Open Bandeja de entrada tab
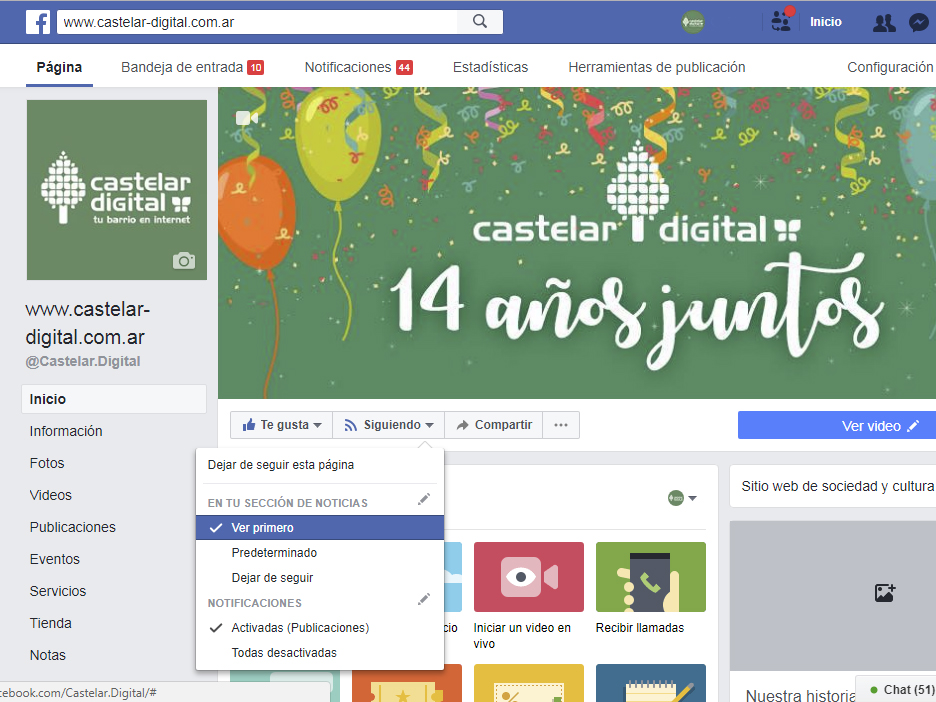 [x=192, y=67]
